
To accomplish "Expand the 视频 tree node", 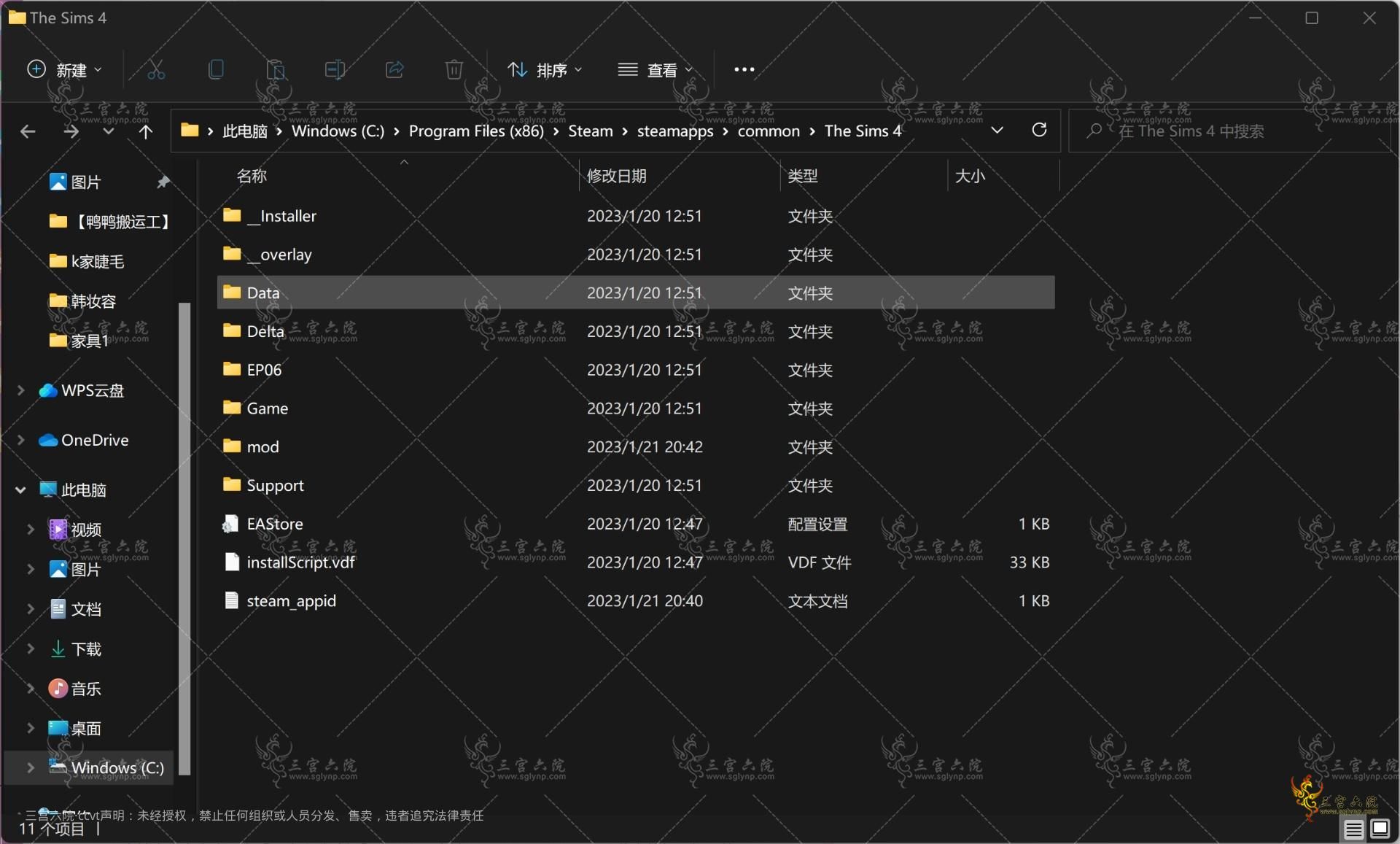I will click(x=31, y=529).
